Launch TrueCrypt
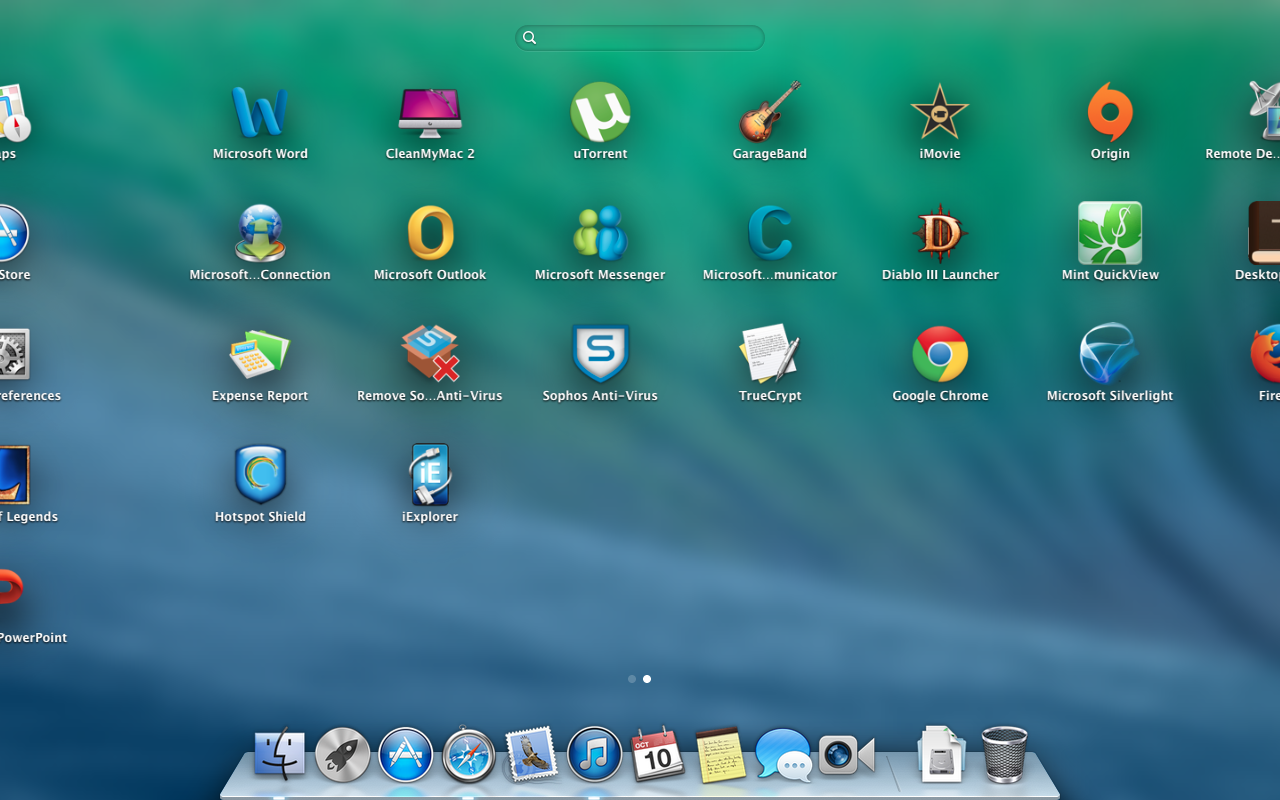 click(x=770, y=354)
